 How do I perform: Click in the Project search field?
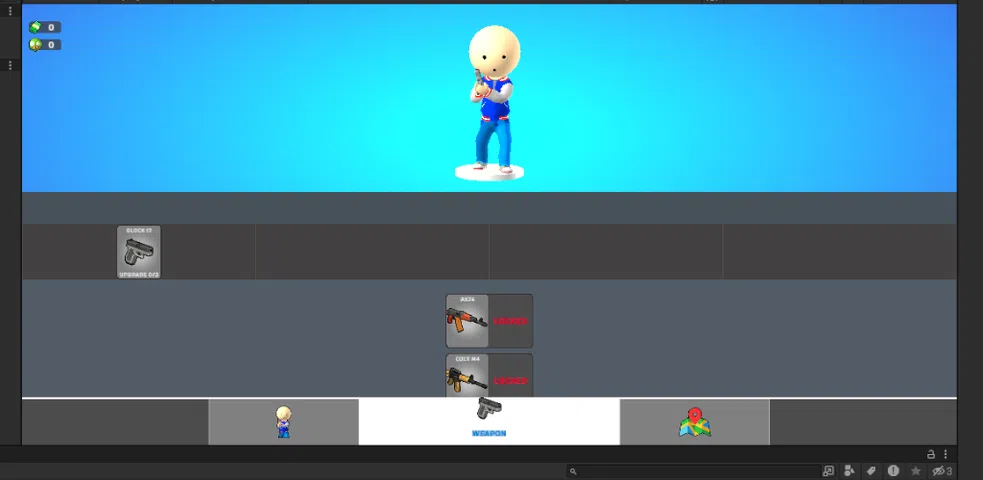click(695, 471)
